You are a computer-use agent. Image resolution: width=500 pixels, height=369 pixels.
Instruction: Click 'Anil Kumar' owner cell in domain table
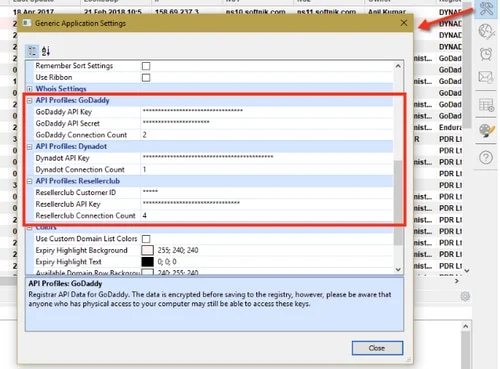[387, 12]
